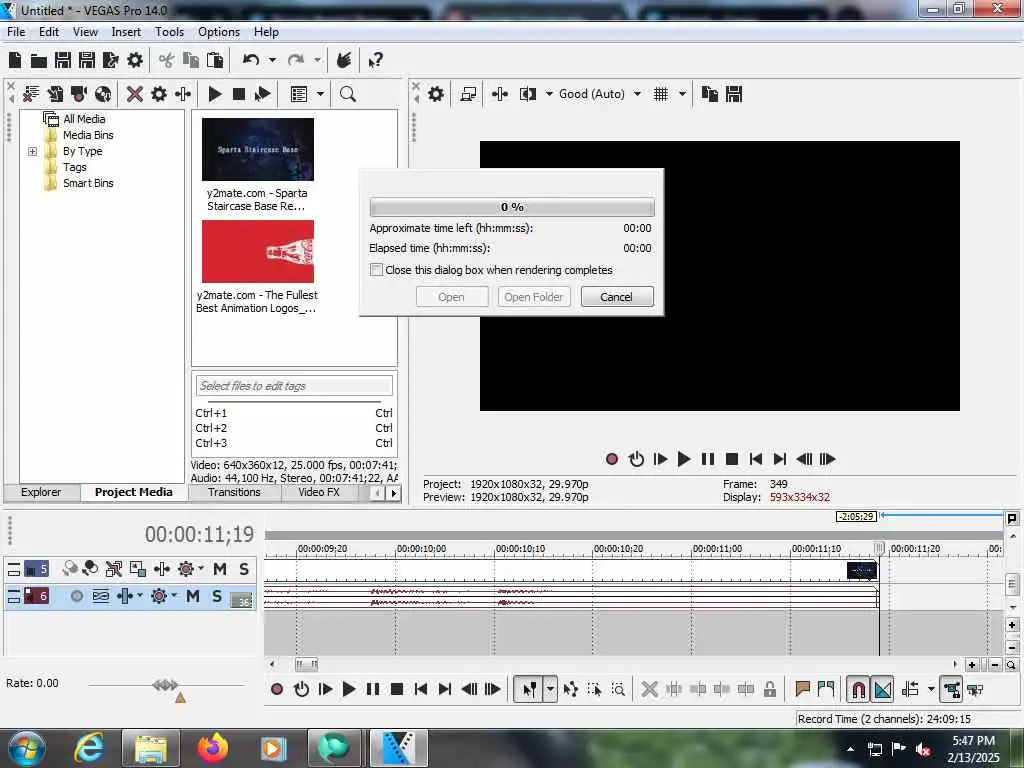Click Split Screen View icon in preview
The image size is (1024, 768).
pyautogui.click(x=528, y=94)
